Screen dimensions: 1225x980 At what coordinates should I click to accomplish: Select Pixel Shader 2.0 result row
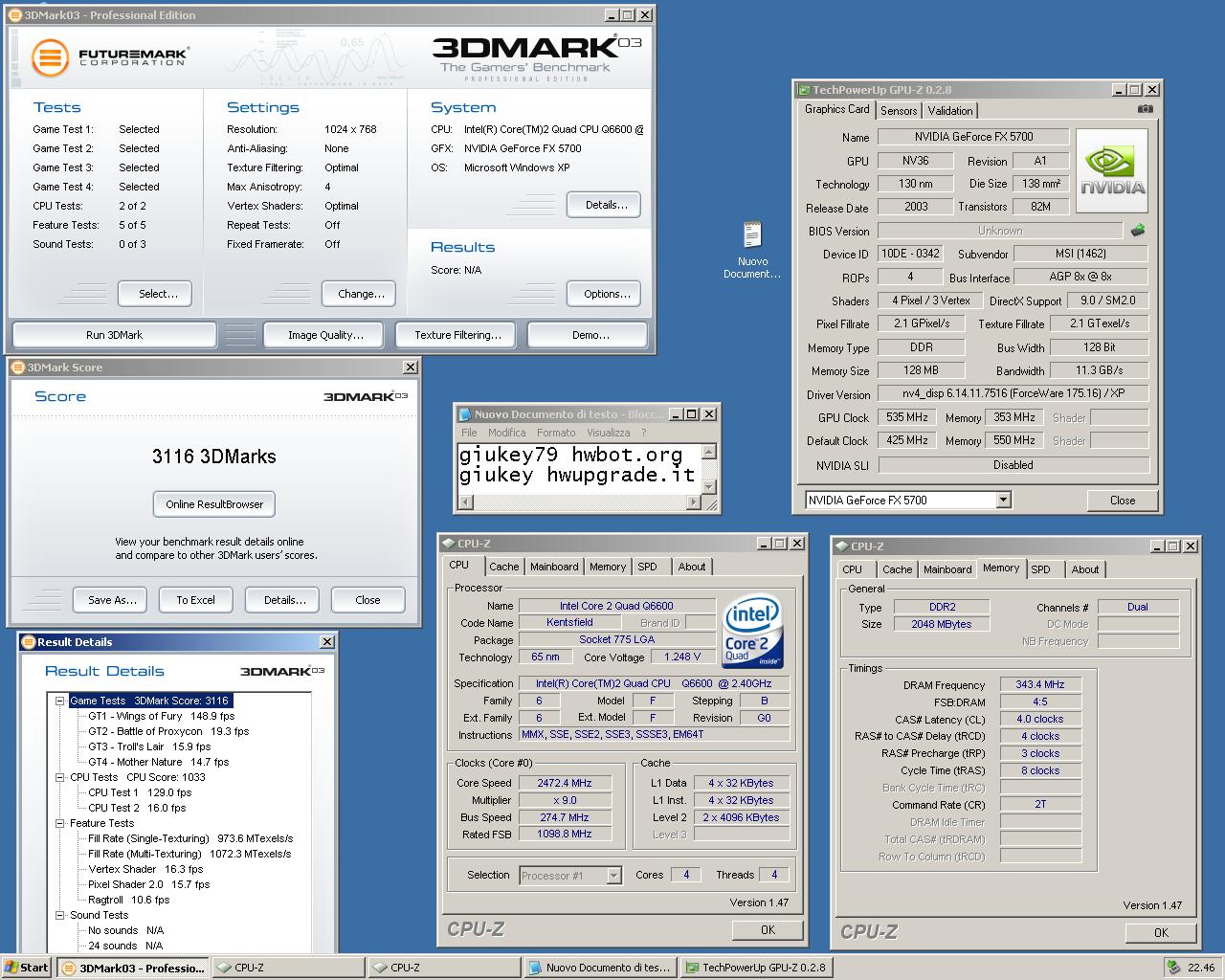[x=149, y=884]
